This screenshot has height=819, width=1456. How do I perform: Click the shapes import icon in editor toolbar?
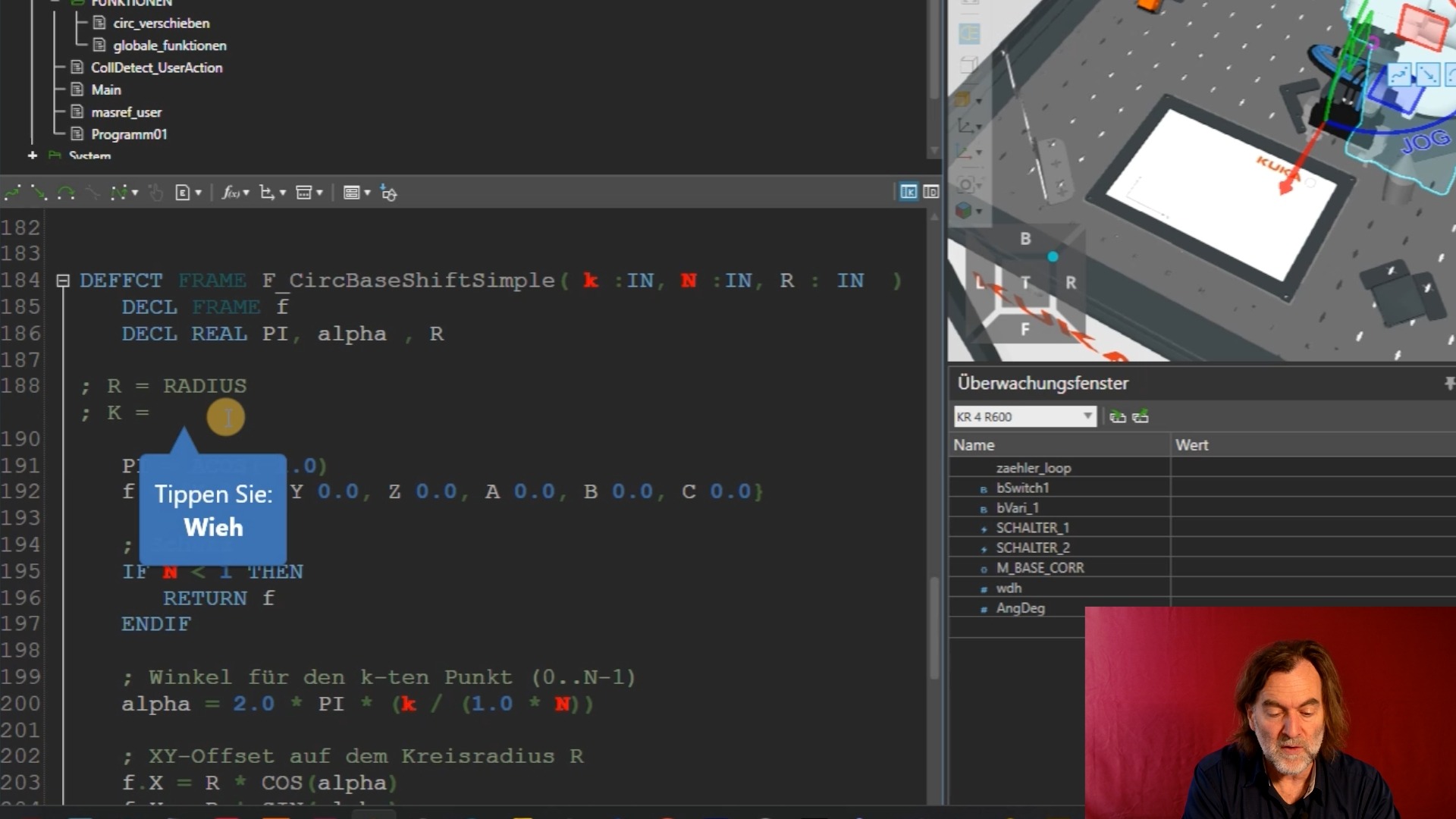click(x=388, y=193)
